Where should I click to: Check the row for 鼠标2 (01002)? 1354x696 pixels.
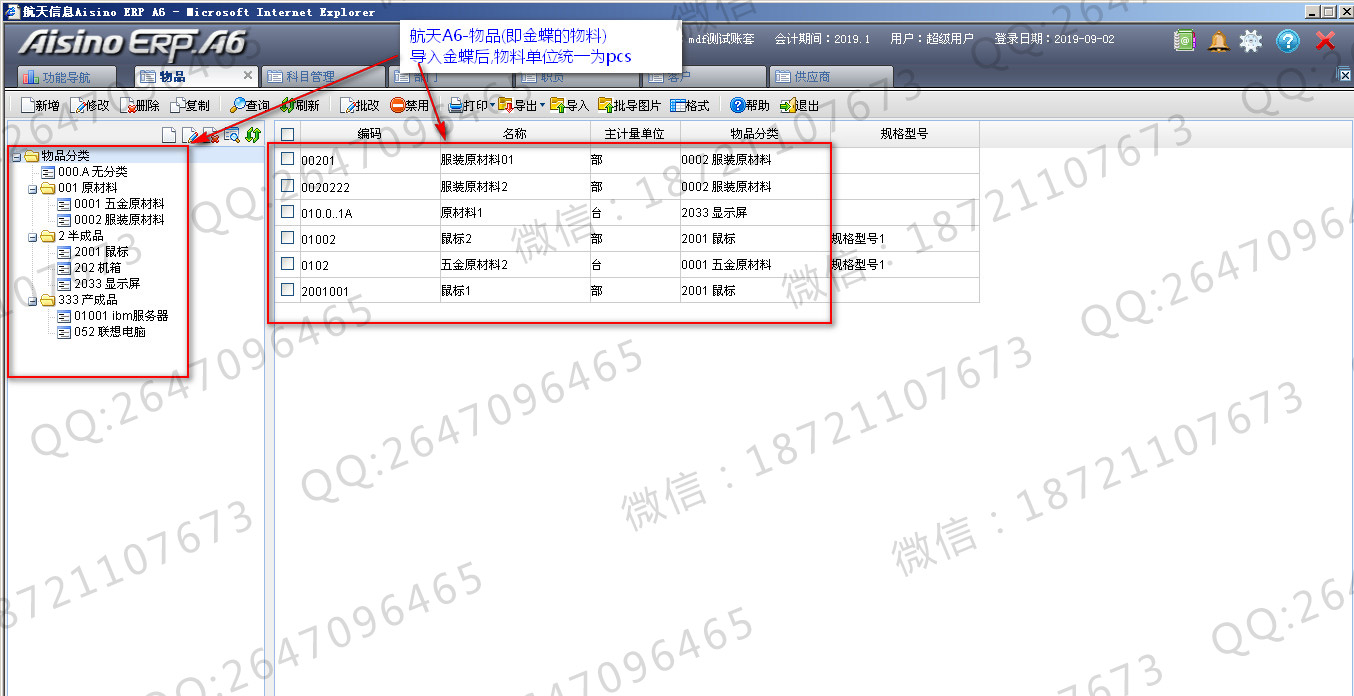(288, 238)
